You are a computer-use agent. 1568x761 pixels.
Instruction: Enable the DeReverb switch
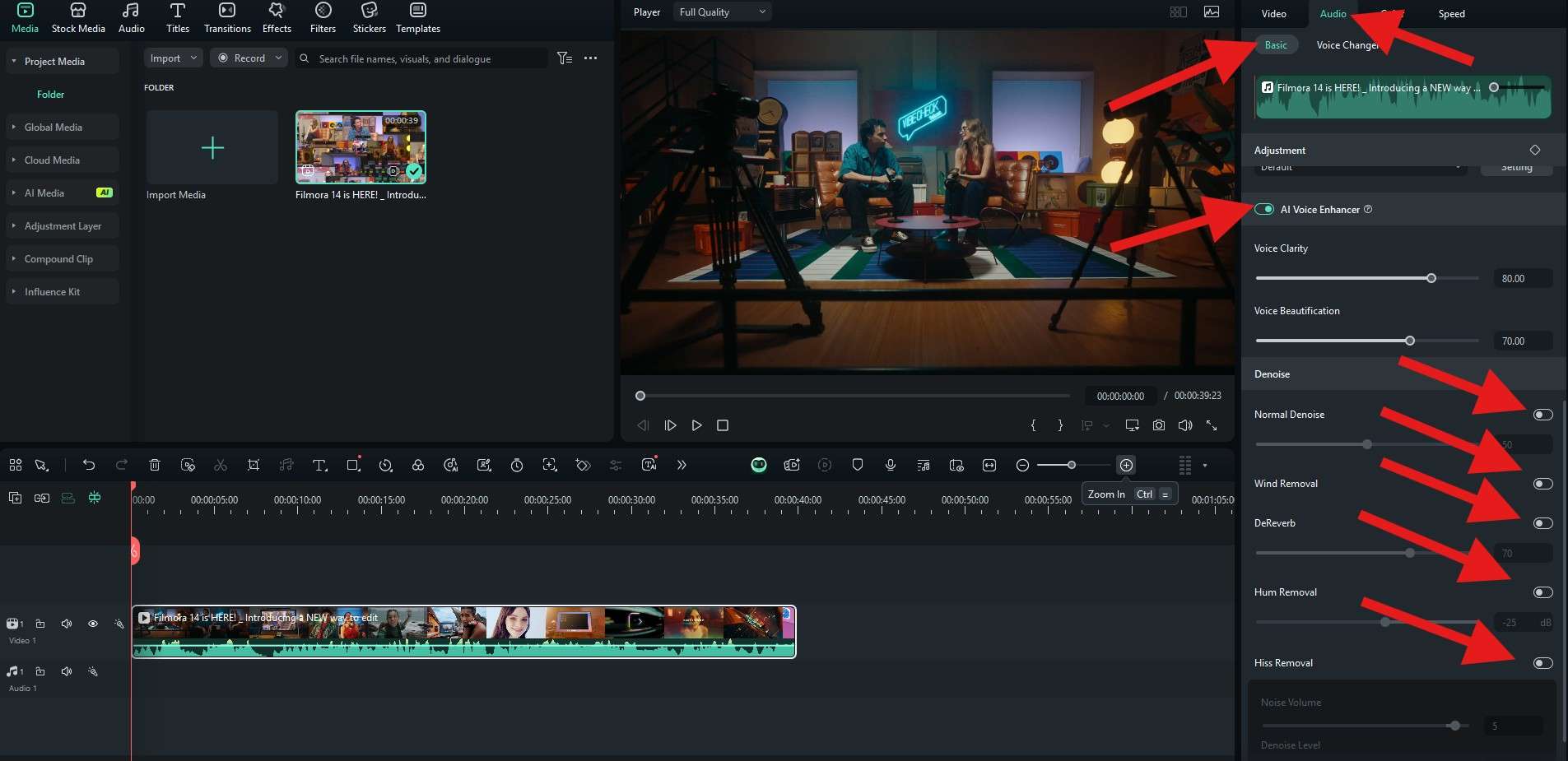pos(1543,523)
